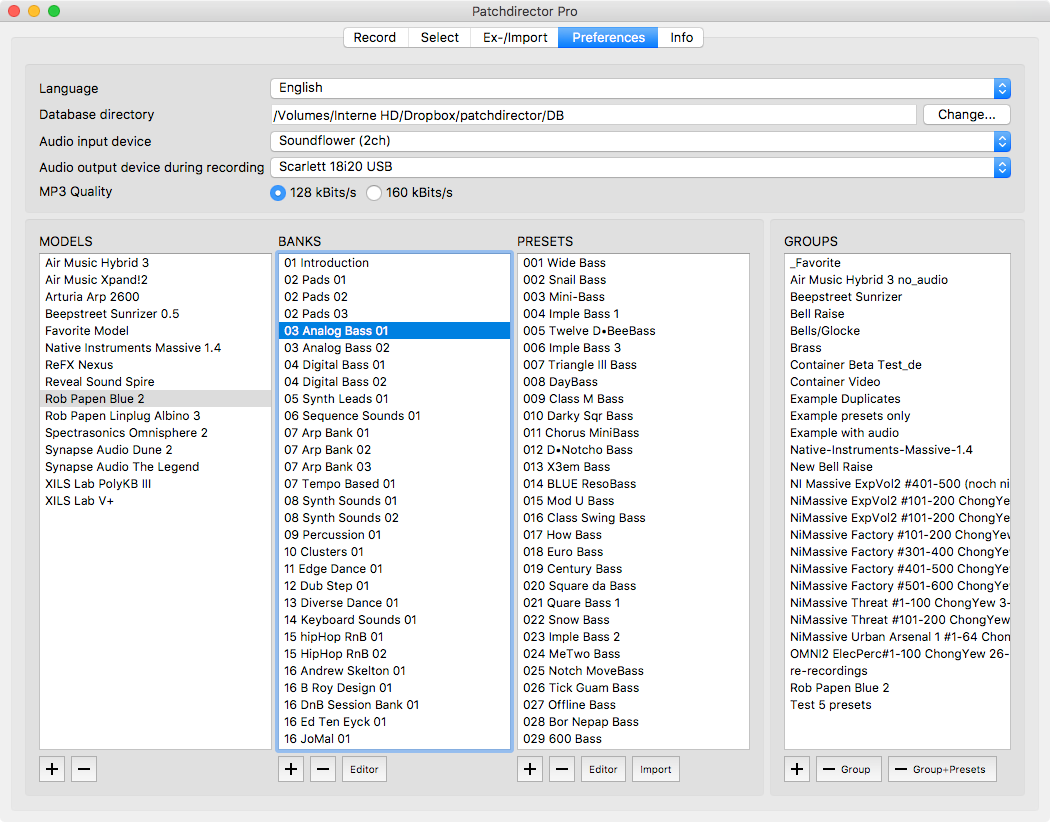Image resolution: width=1050 pixels, height=822 pixels.
Task: Select group Test 5 presets
Action: pyautogui.click(x=897, y=705)
